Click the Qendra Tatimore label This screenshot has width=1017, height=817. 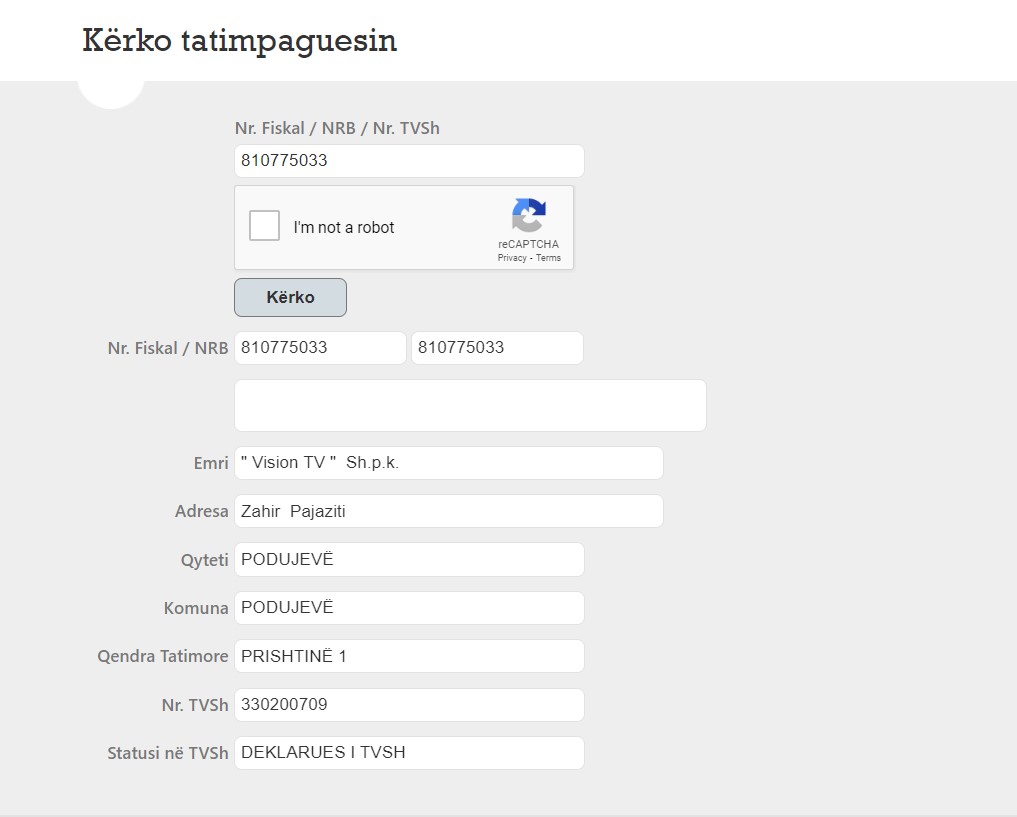163,656
